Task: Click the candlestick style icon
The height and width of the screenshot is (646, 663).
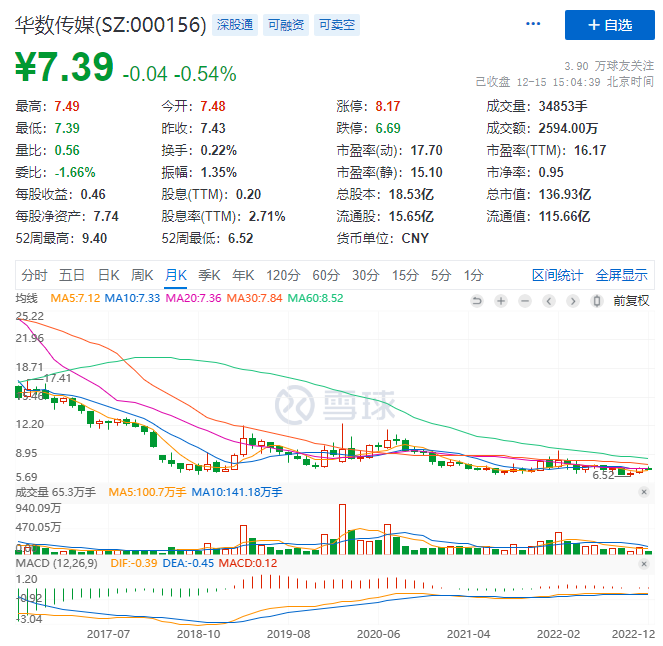Action: (597, 301)
